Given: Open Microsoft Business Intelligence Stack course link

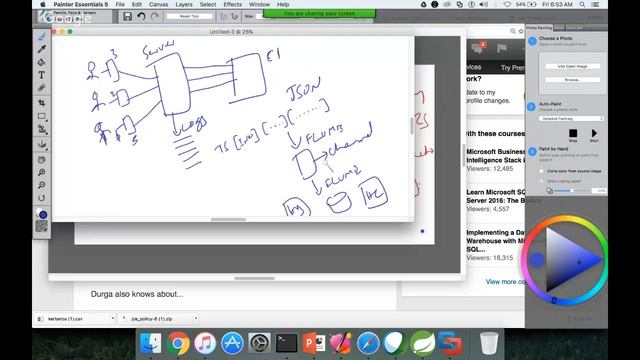Looking at the screenshot, I should point(495,156).
